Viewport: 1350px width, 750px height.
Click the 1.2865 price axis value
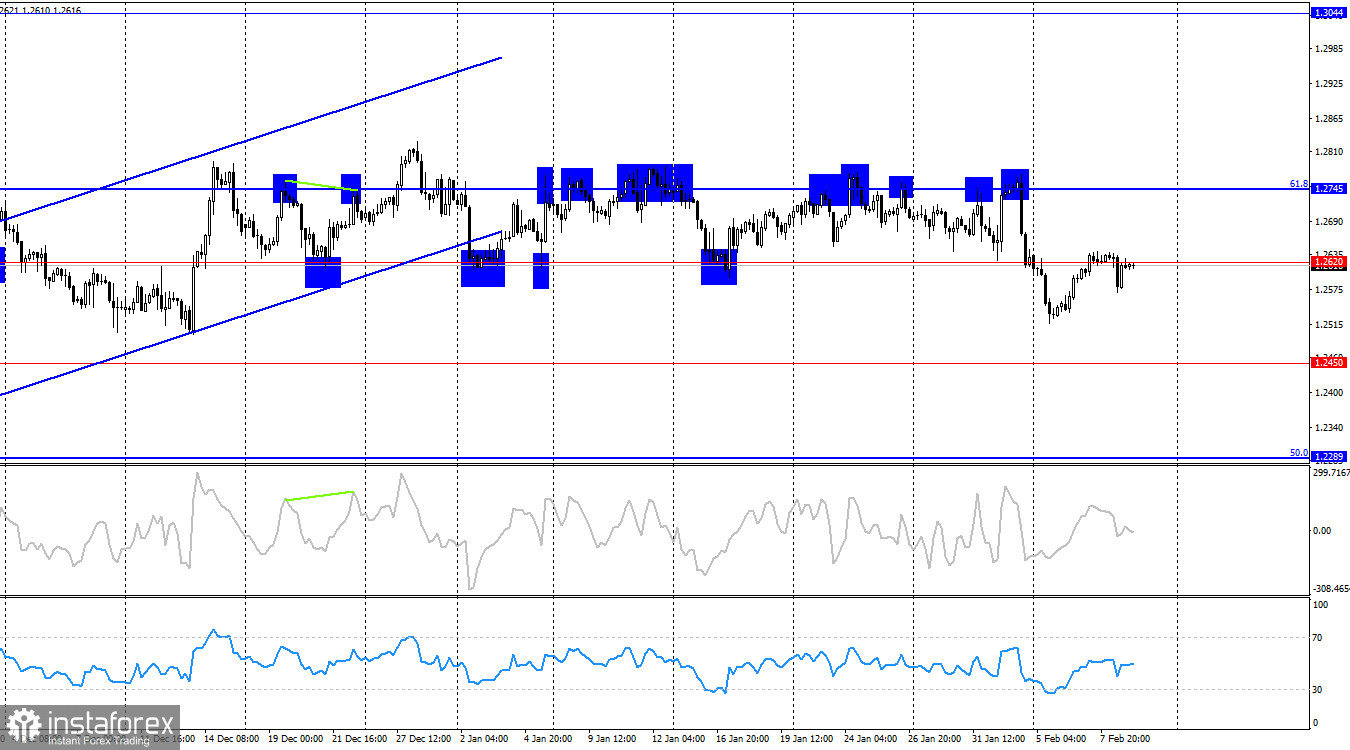[1329, 118]
